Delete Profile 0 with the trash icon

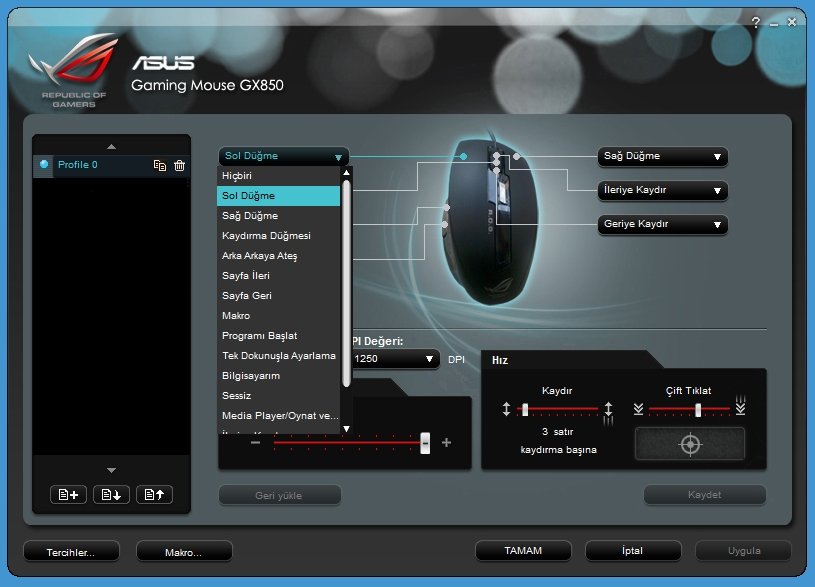point(180,165)
